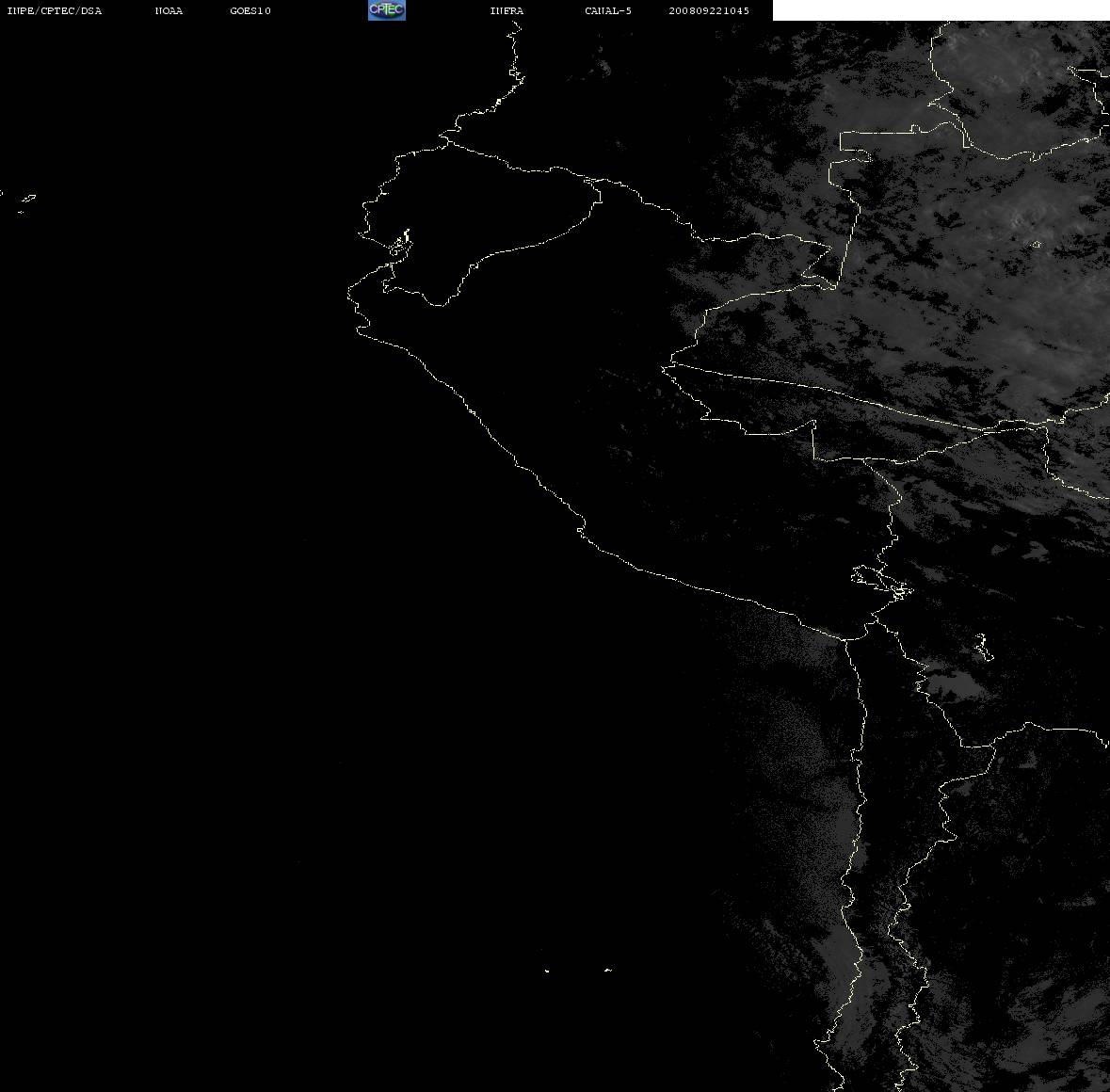Click the right small Pacific island dot

click(608, 970)
